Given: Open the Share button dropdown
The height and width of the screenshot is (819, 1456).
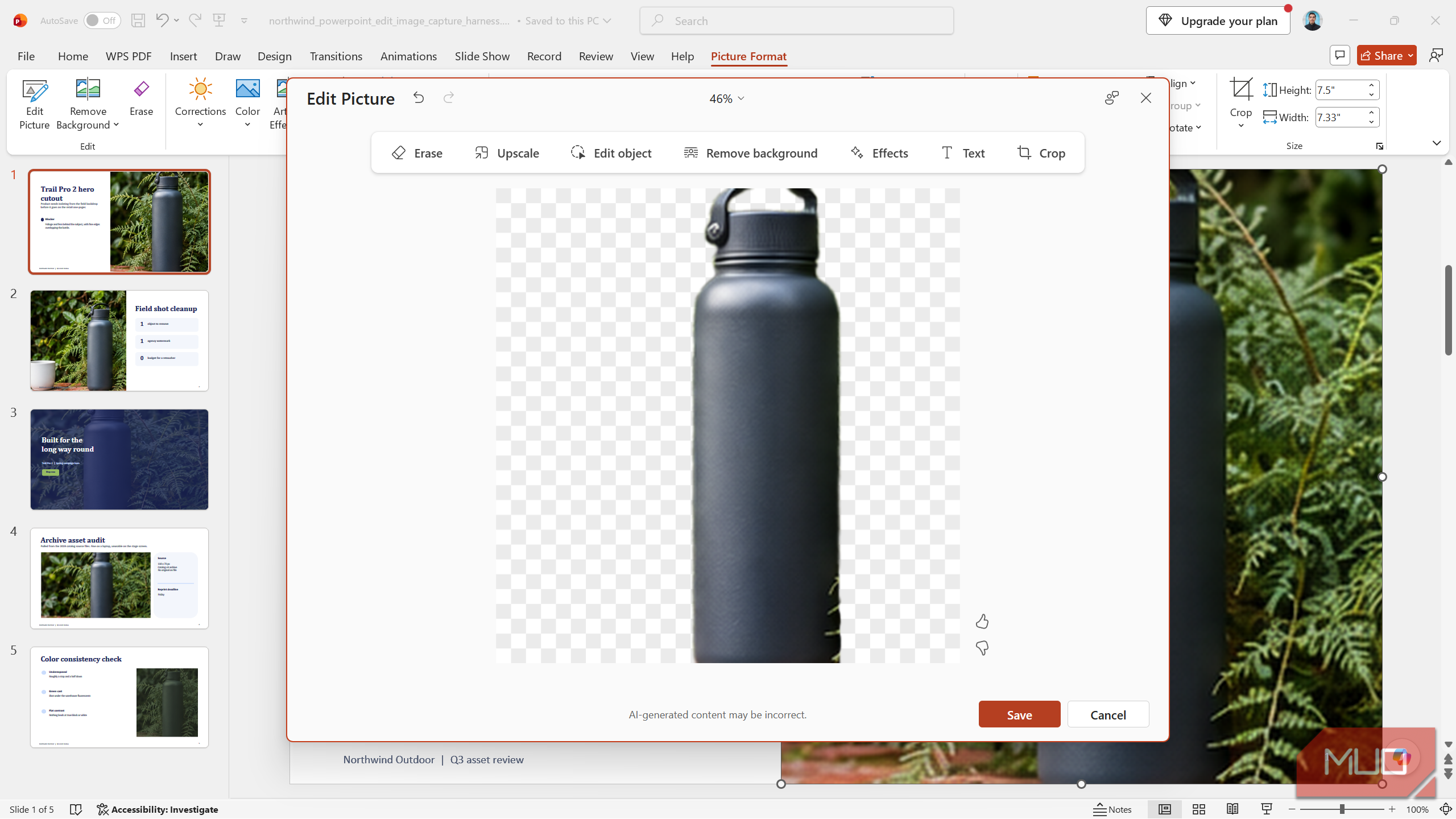Looking at the screenshot, I should pyautogui.click(x=1410, y=55).
